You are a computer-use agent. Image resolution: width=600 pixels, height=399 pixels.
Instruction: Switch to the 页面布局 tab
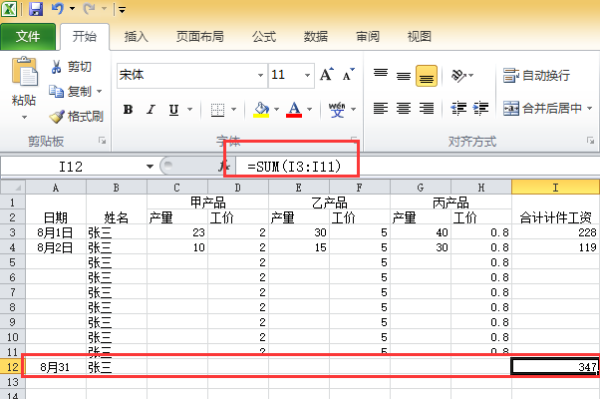(x=200, y=37)
